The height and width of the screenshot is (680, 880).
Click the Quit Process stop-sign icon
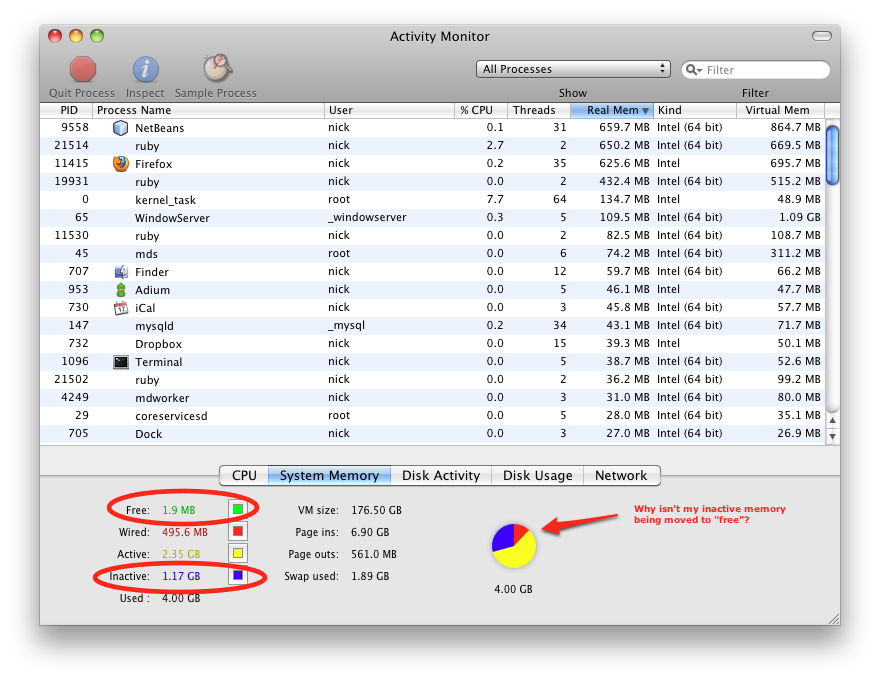click(82, 70)
